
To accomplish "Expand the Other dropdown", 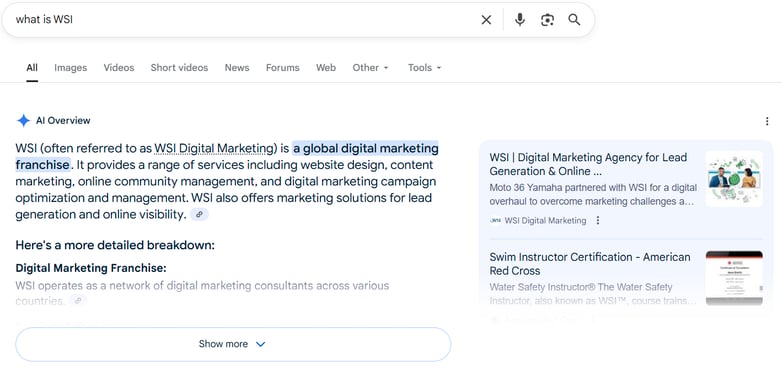I will 371,67.
